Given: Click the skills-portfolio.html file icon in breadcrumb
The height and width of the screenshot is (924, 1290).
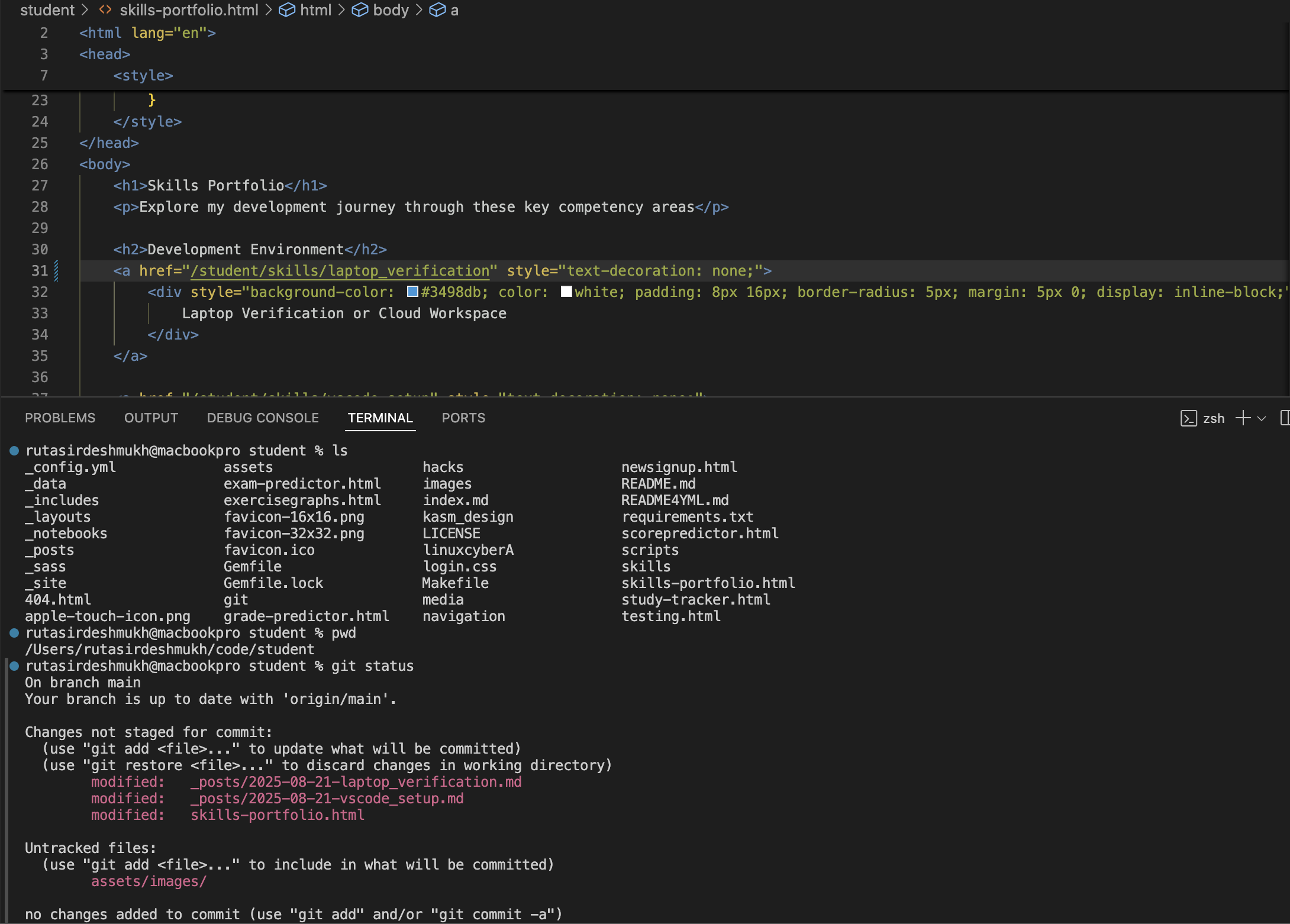Looking at the screenshot, I should point(105,10).
